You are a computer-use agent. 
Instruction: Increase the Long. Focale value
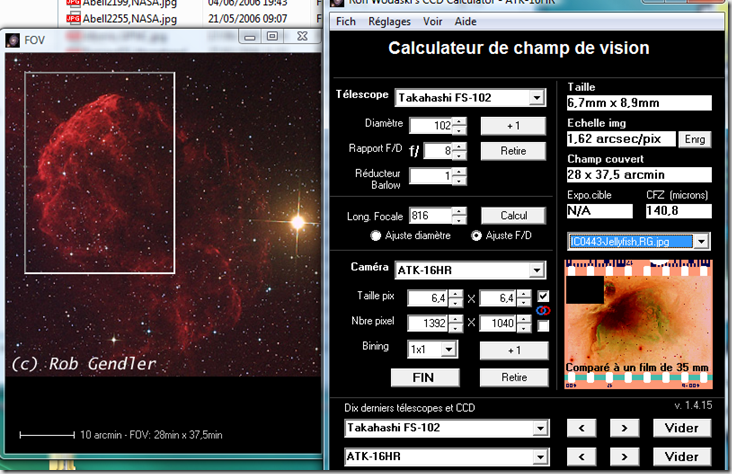pos(459,212)
